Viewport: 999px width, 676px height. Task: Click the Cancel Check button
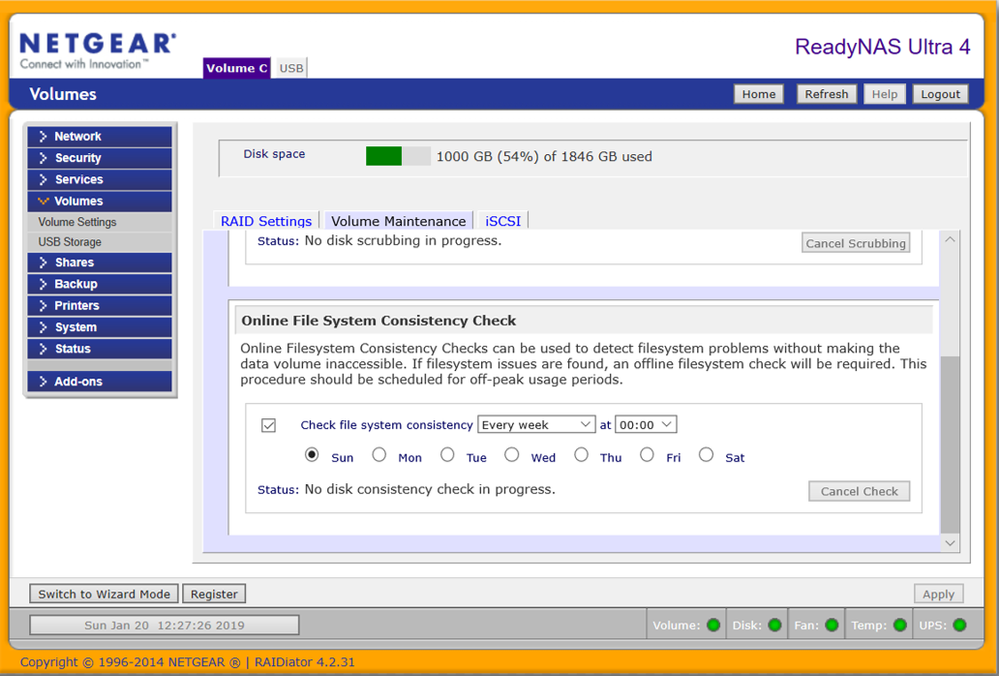859,491
